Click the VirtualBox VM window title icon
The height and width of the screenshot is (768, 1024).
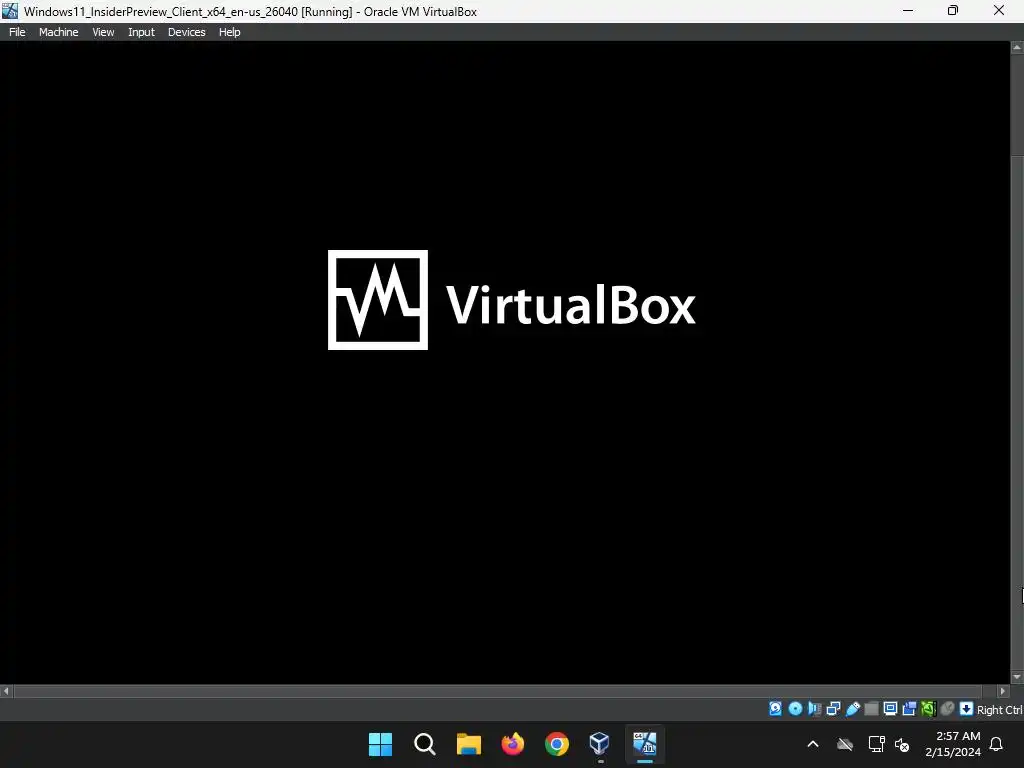coord(10,10)
